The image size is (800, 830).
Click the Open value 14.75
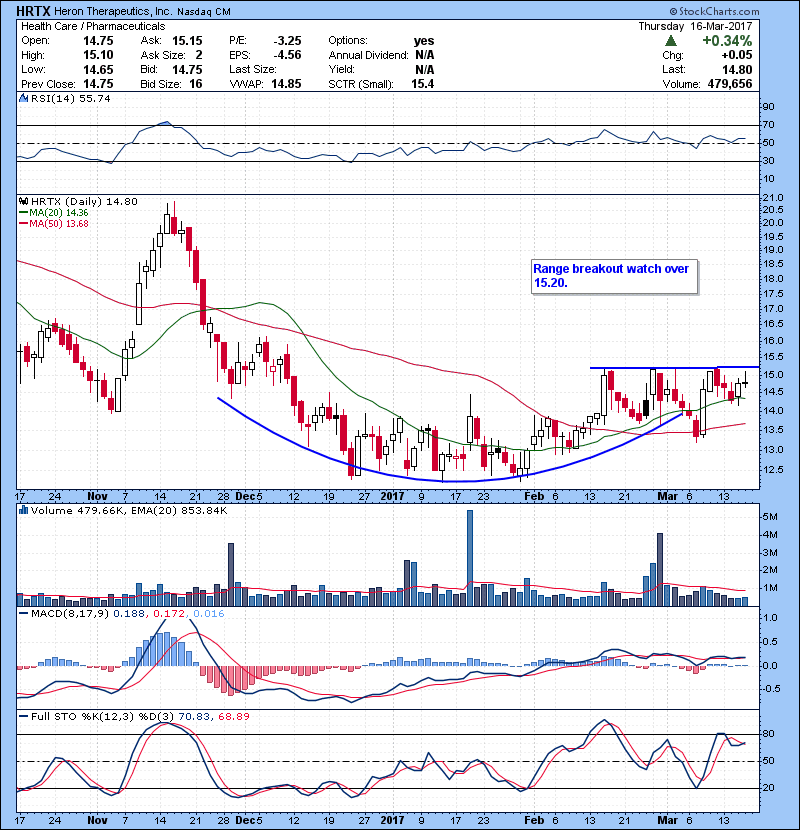pos(98,41)
